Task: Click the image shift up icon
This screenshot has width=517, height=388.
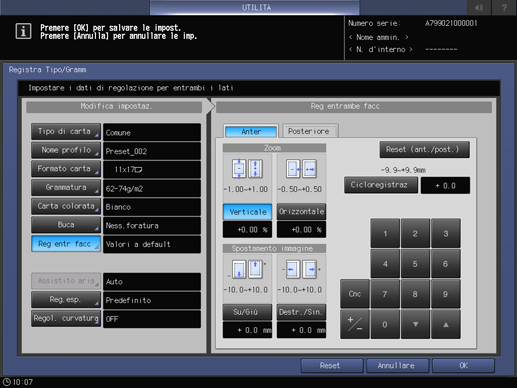Action: click(x=255, y=269)
